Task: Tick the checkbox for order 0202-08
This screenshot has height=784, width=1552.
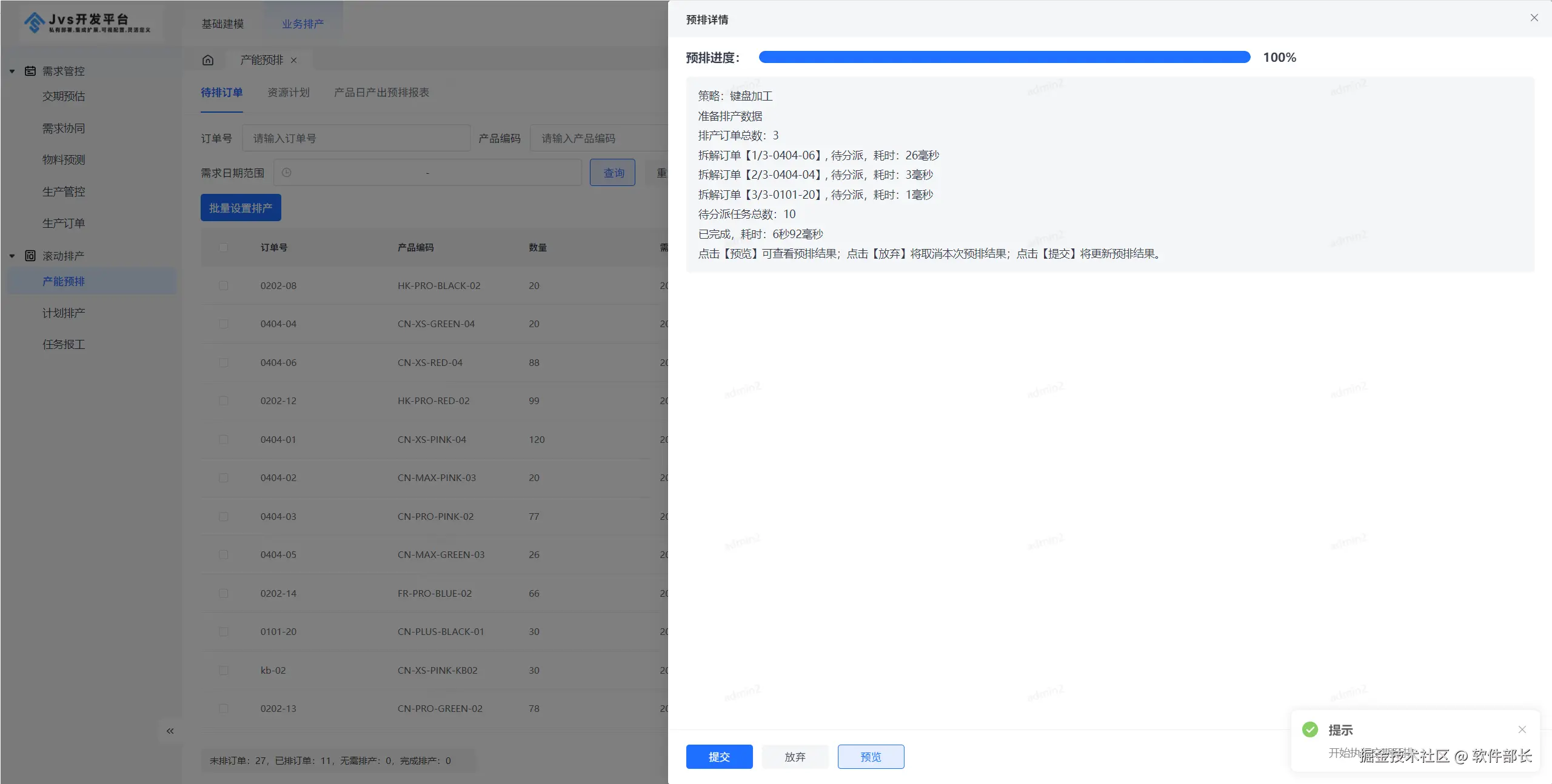Action: point(224,285)
